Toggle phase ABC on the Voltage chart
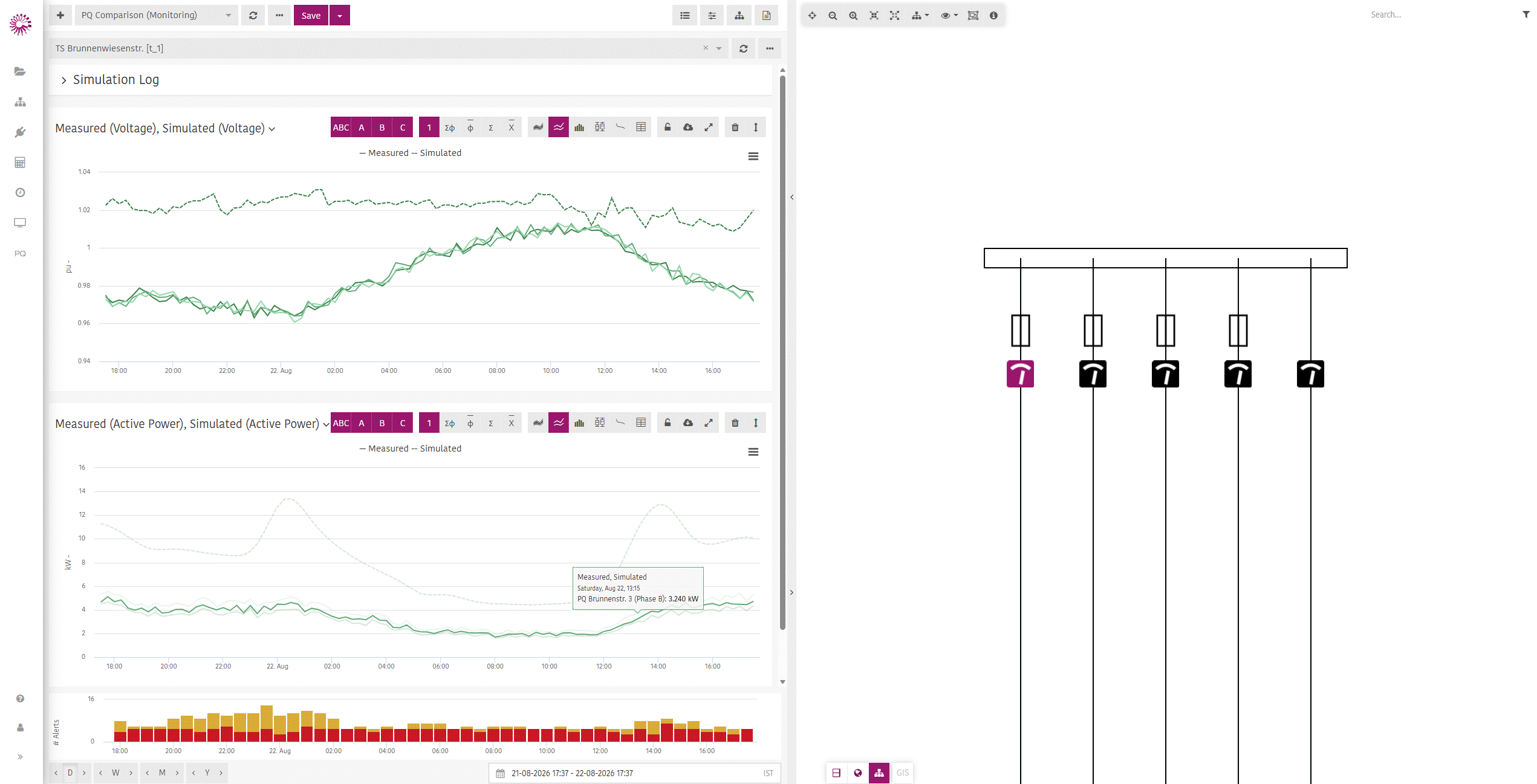 [341, 127]
